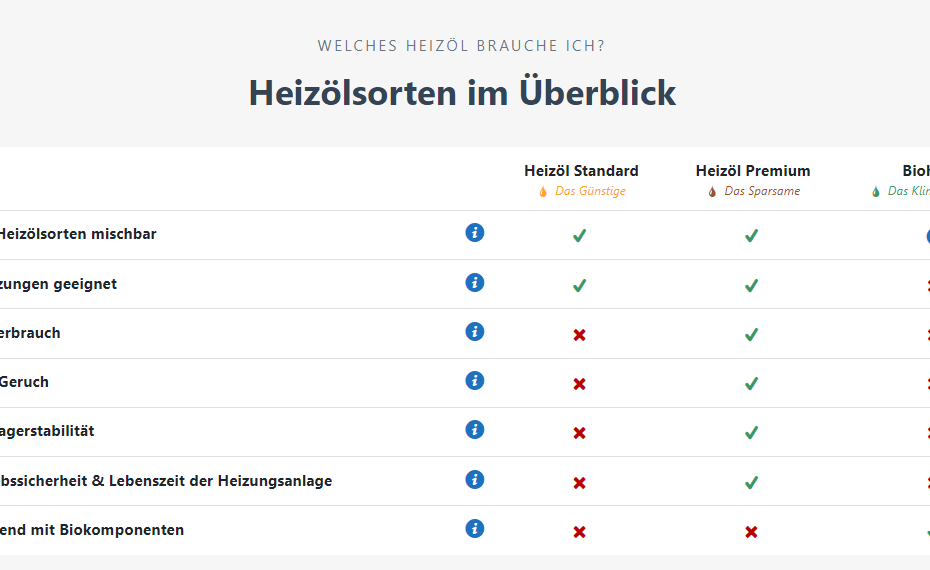Click the Heizölsorten im Überblick heading

click(x=462, y=93)
